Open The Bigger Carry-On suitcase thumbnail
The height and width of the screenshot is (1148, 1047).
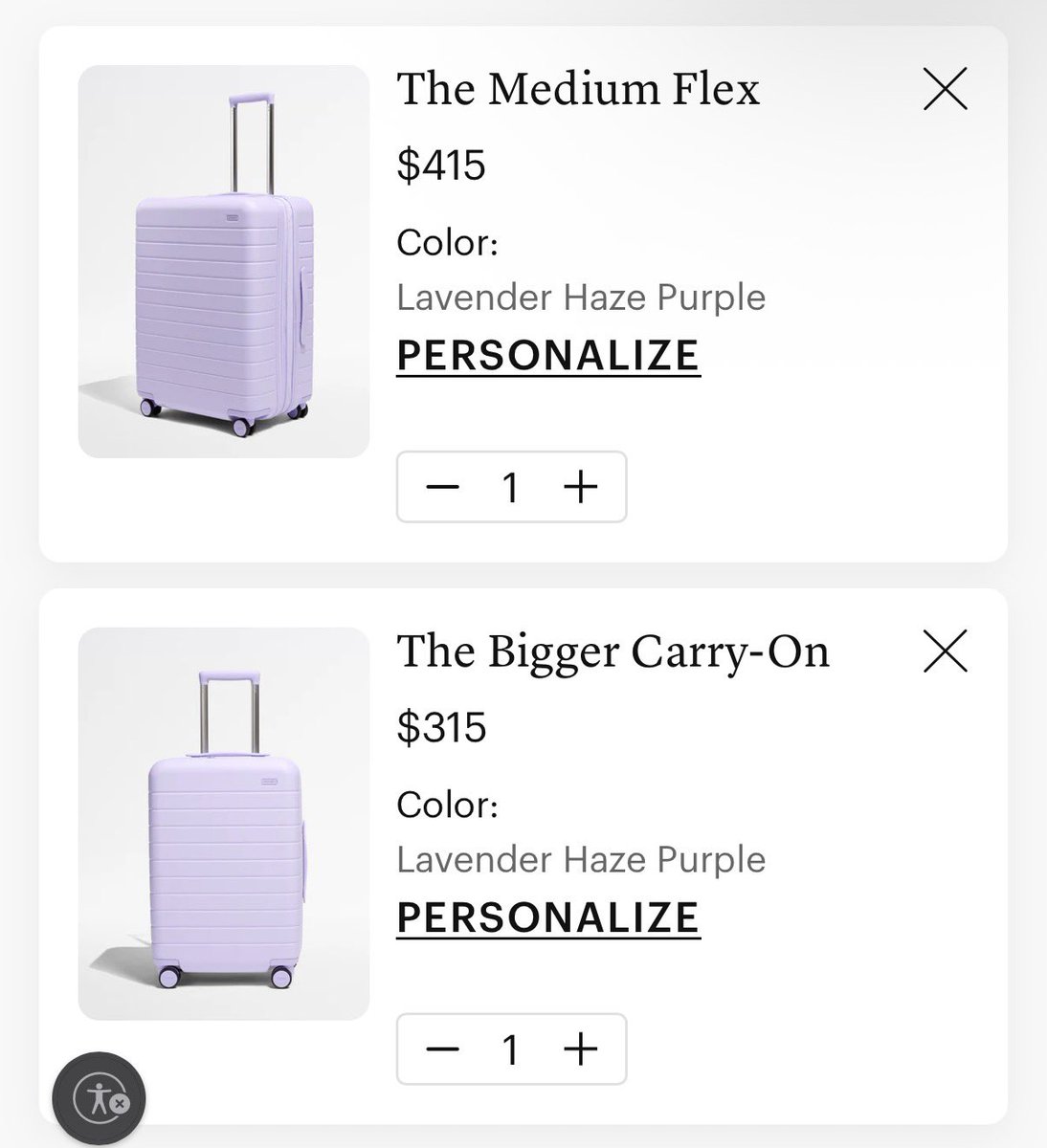tap(223, 824)
